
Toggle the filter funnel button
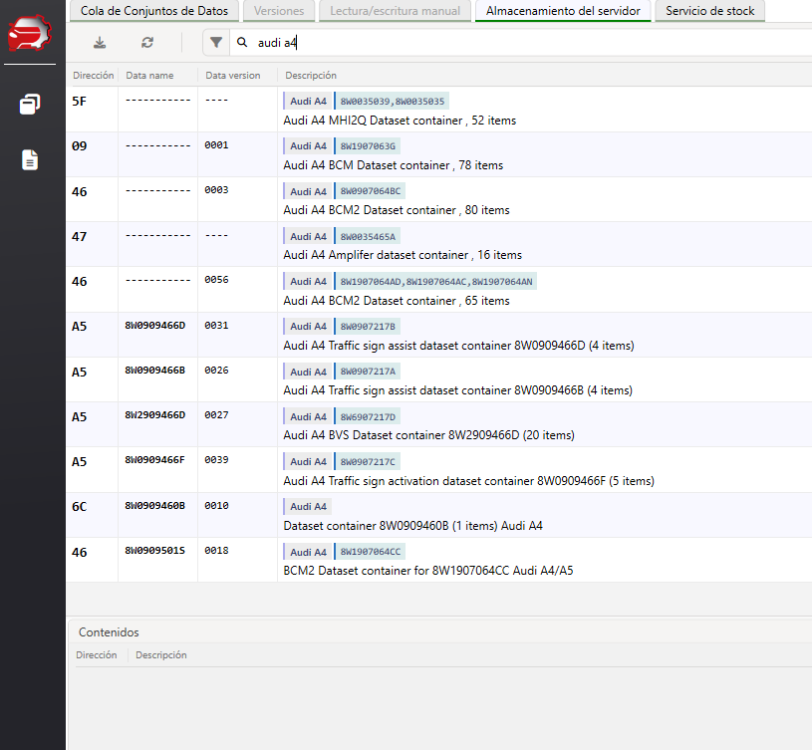click(x=216, y=43)
